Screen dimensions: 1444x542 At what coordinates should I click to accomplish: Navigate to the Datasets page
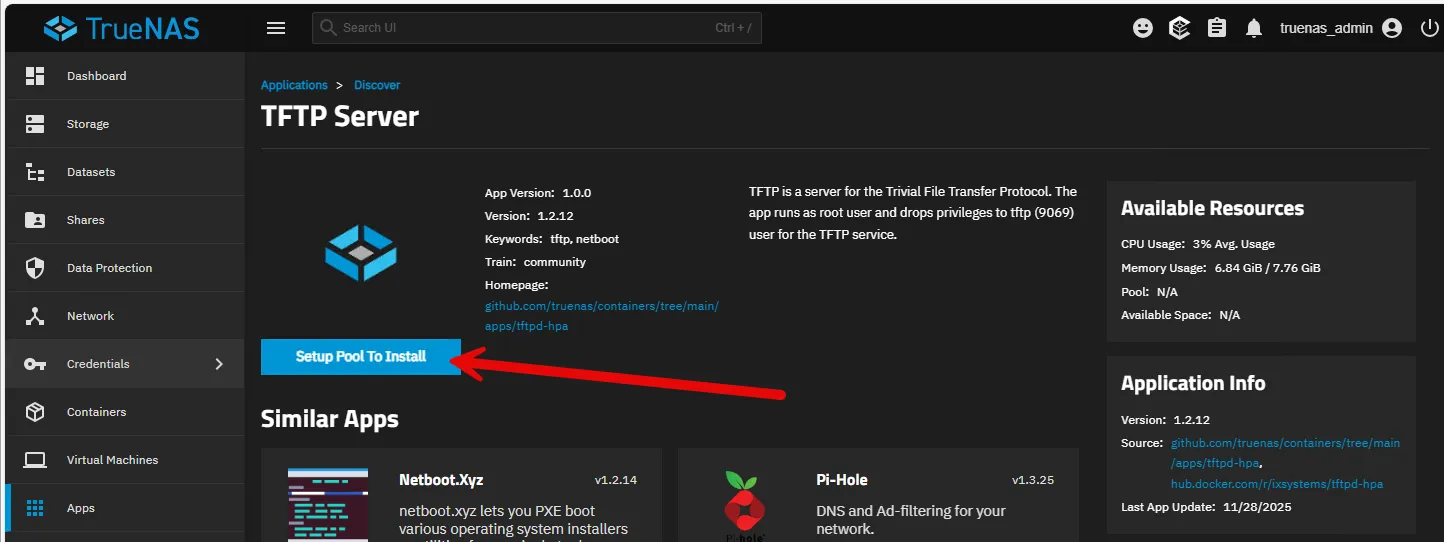pos(91,172)
